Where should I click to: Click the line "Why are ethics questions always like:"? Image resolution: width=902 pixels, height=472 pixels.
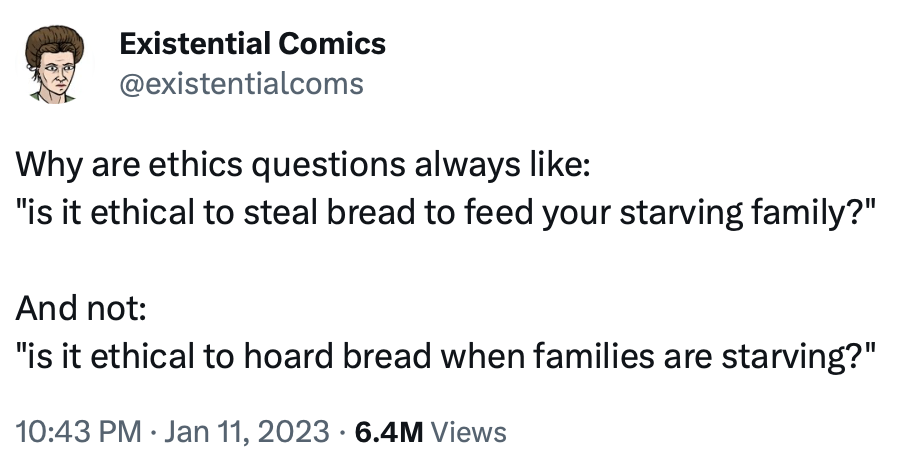(303, 163)
